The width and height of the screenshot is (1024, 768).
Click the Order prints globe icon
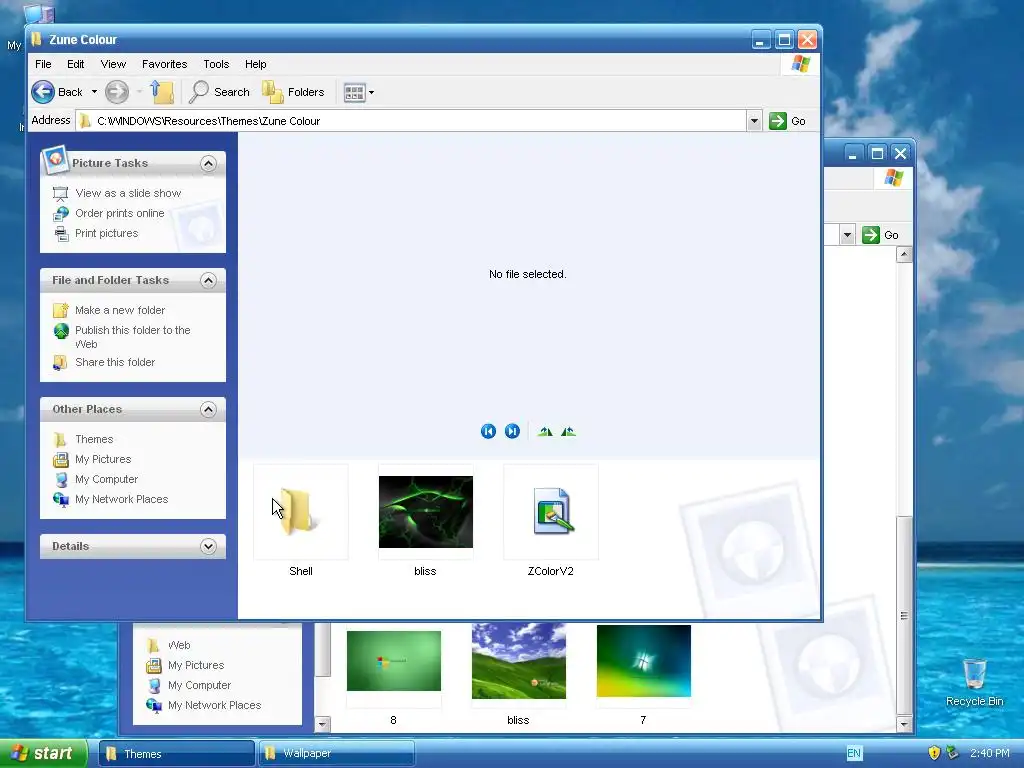61,214
